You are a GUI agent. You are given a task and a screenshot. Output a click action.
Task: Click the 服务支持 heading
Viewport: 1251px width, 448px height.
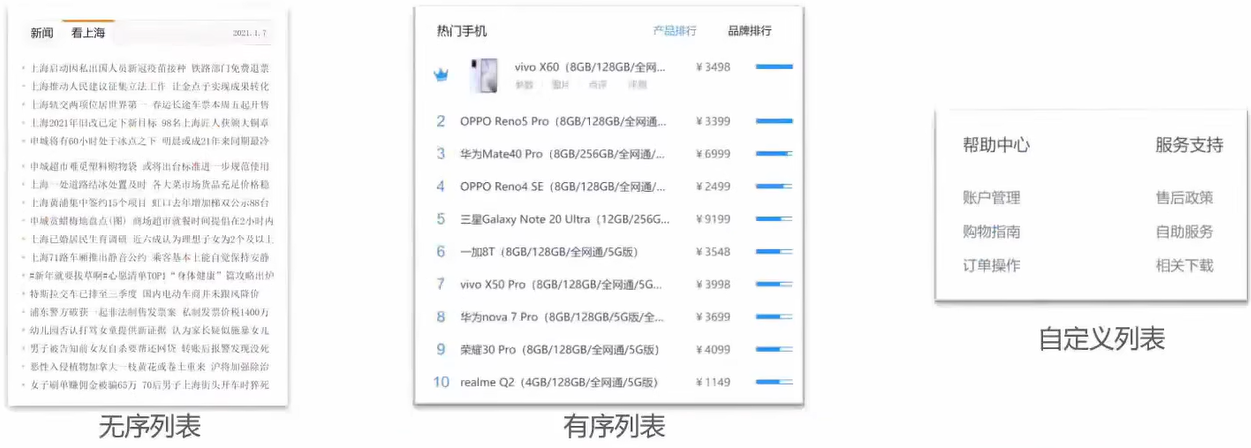coord(1189,145)
